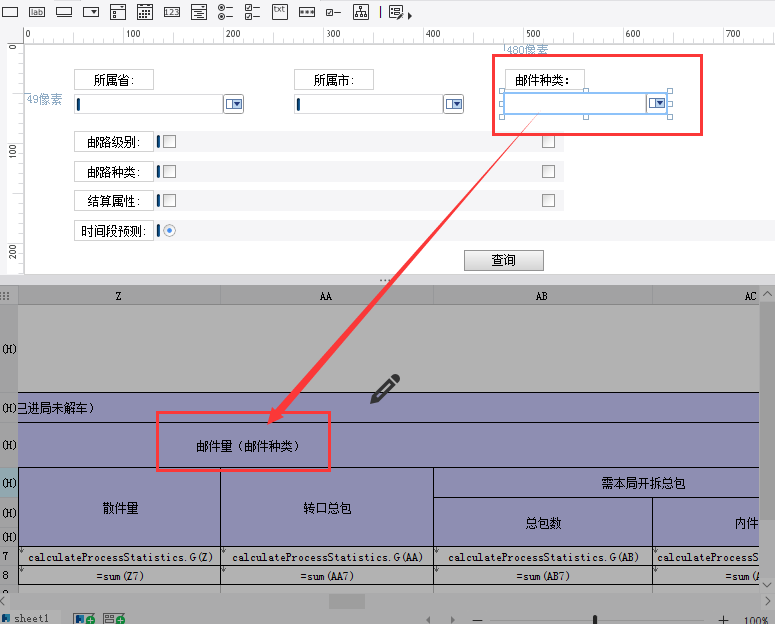This screenshot has width=775, height=624.
Task: Select the label widget icon in toolbar
Action: coord(37,12)
